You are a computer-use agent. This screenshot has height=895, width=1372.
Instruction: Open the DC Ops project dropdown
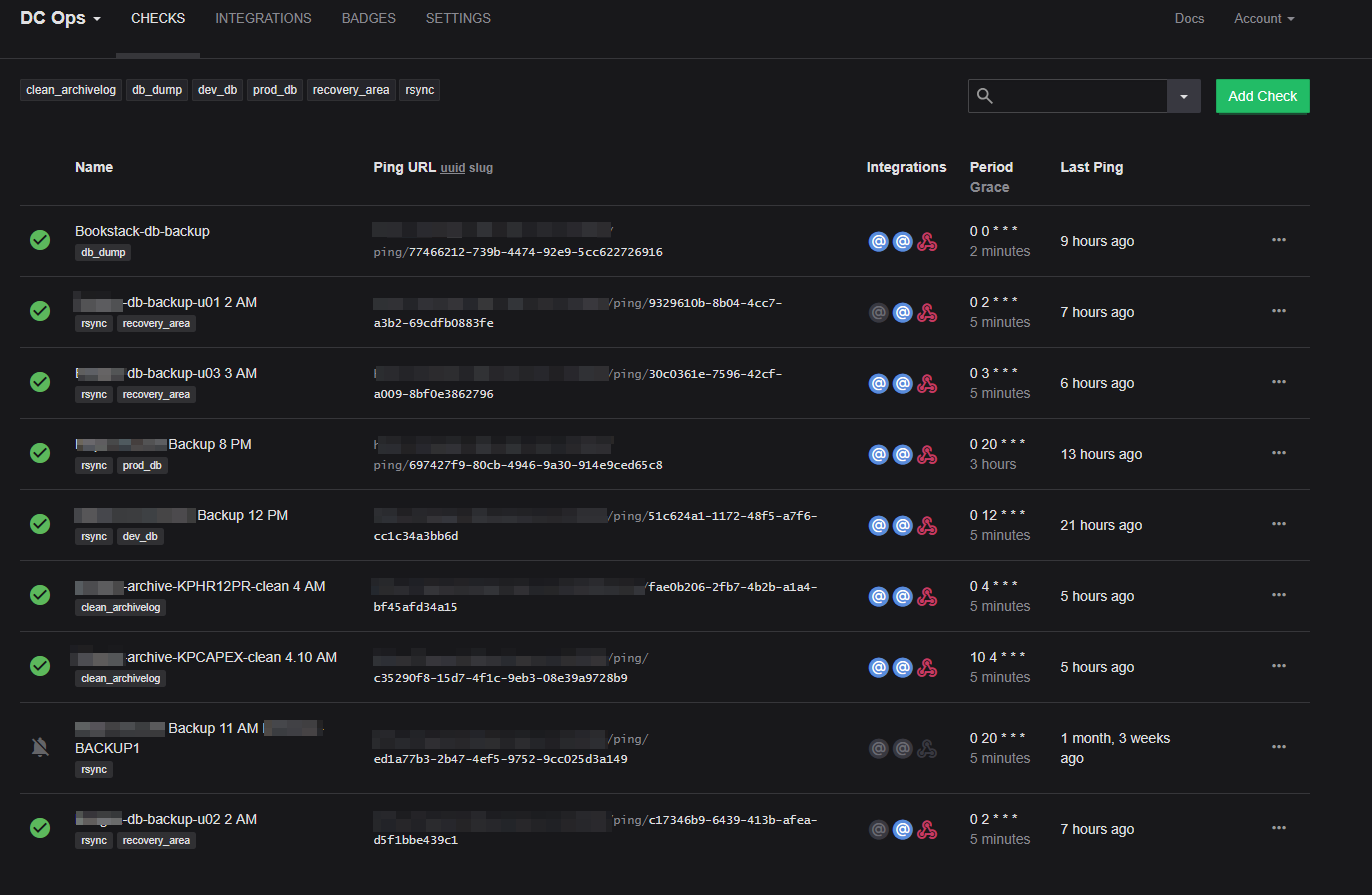[60, 19]
